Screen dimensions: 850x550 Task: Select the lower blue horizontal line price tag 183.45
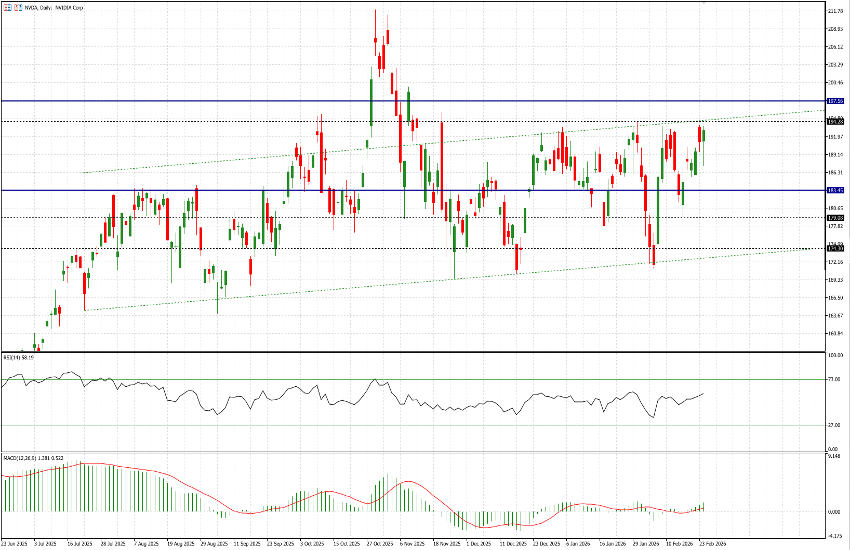(x=836, y=190)
